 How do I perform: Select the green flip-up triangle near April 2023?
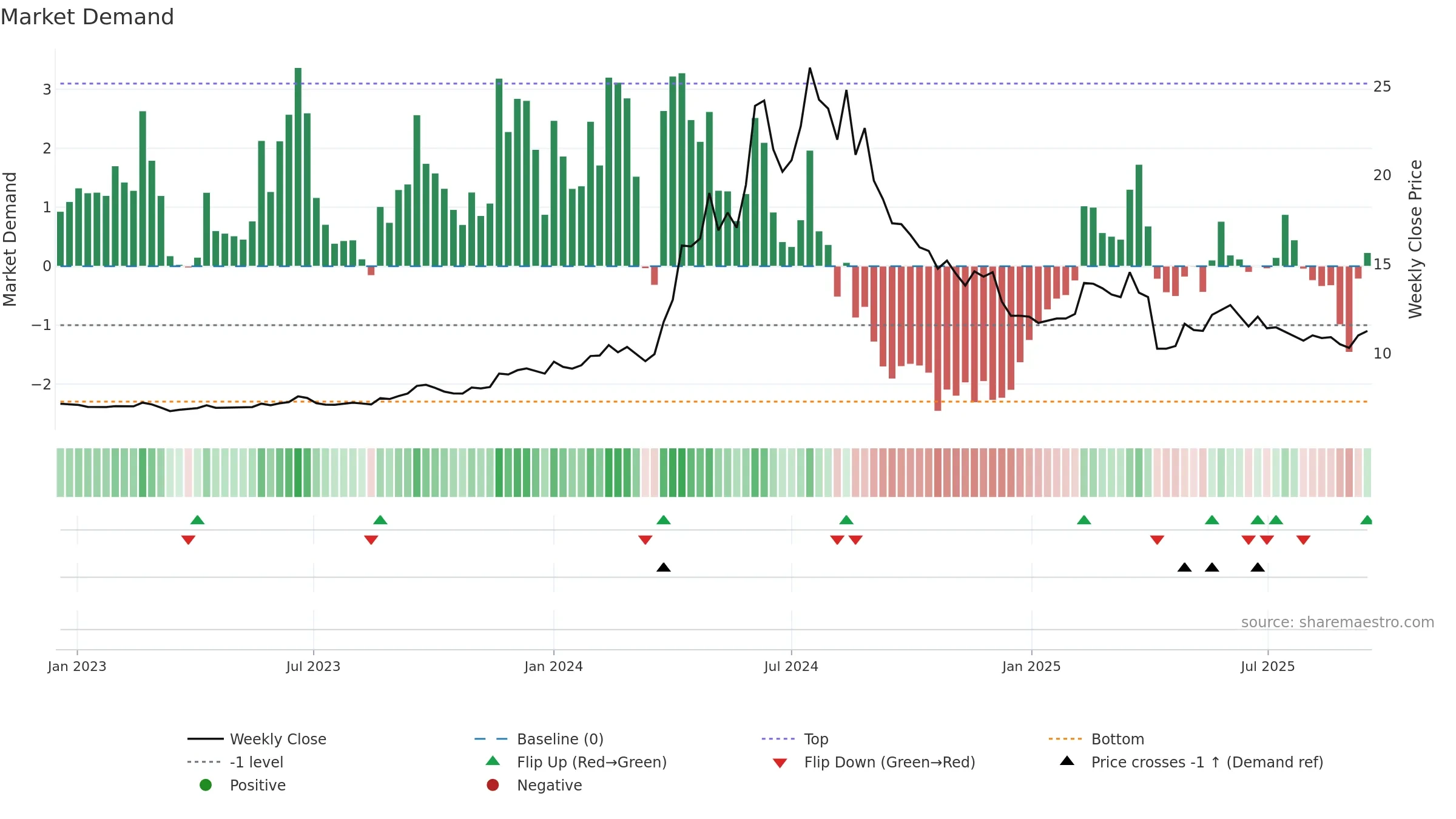pyautogui.click(x=197, y=520)
